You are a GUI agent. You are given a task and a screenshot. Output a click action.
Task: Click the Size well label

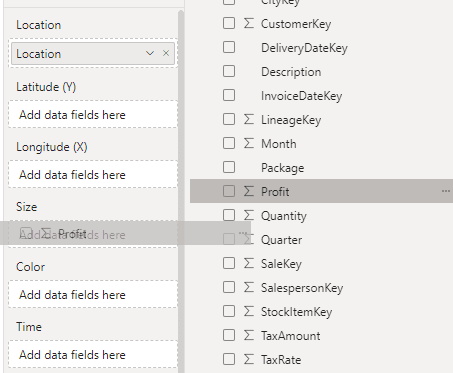coord(27,207)
